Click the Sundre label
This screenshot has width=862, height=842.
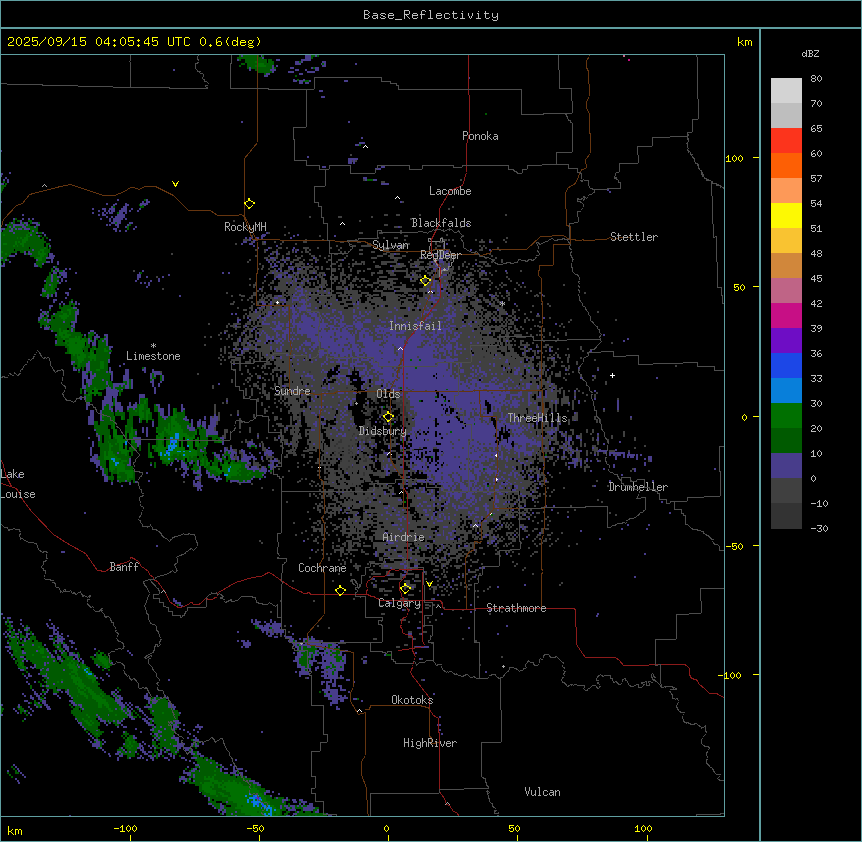[292, 391]
